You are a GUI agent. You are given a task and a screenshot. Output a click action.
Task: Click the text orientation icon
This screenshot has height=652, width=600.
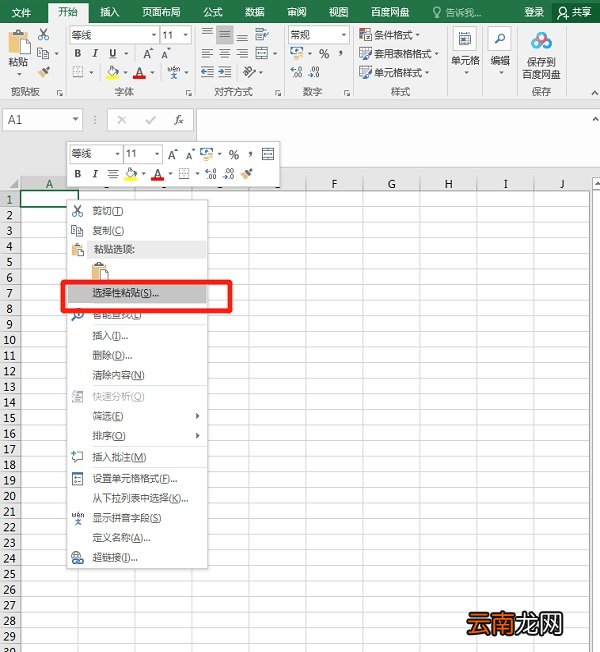click(x=249, y=72)
